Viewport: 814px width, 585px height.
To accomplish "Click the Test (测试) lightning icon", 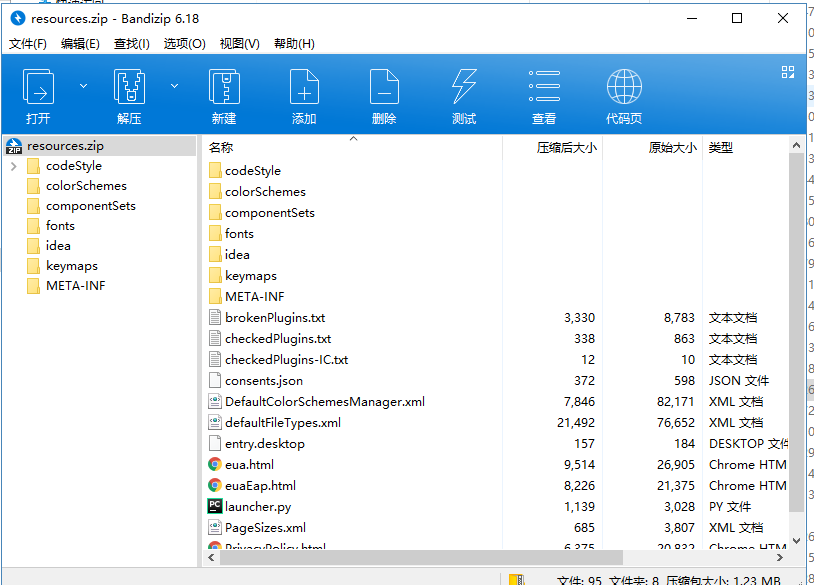I will tap(464, 86).
